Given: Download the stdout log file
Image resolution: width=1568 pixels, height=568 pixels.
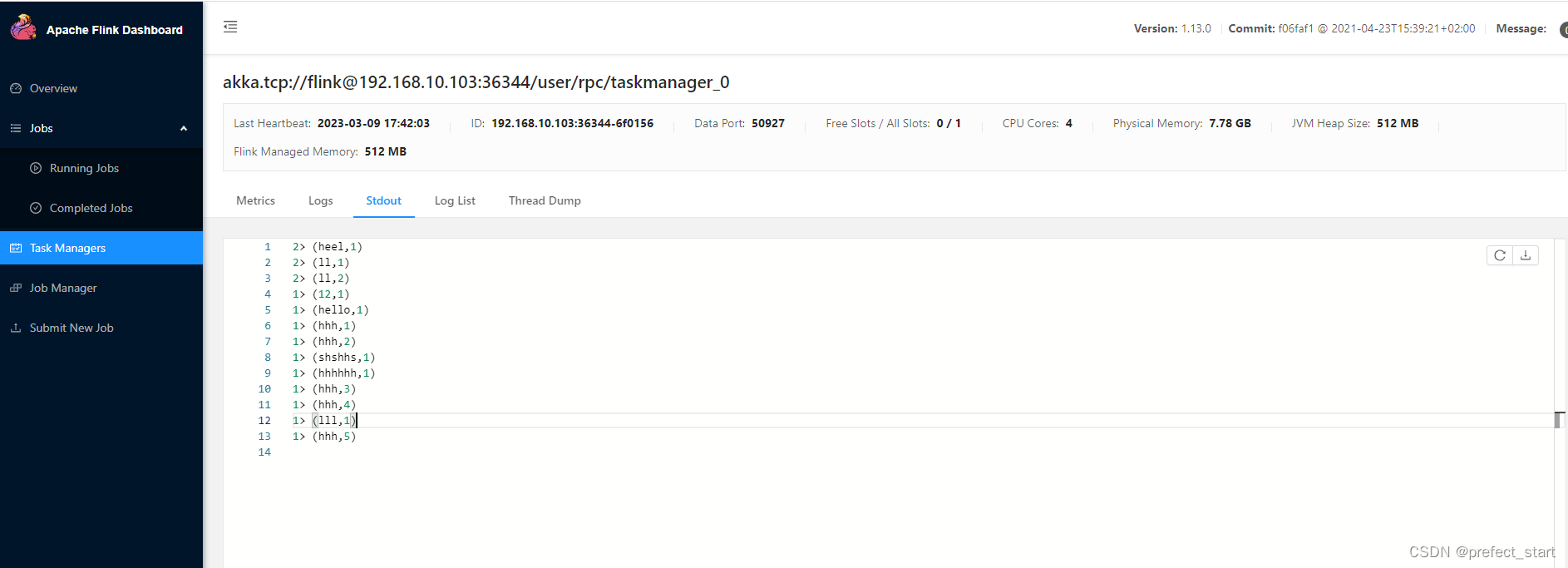Looking at the screenshot, I should click(1526, 255).
